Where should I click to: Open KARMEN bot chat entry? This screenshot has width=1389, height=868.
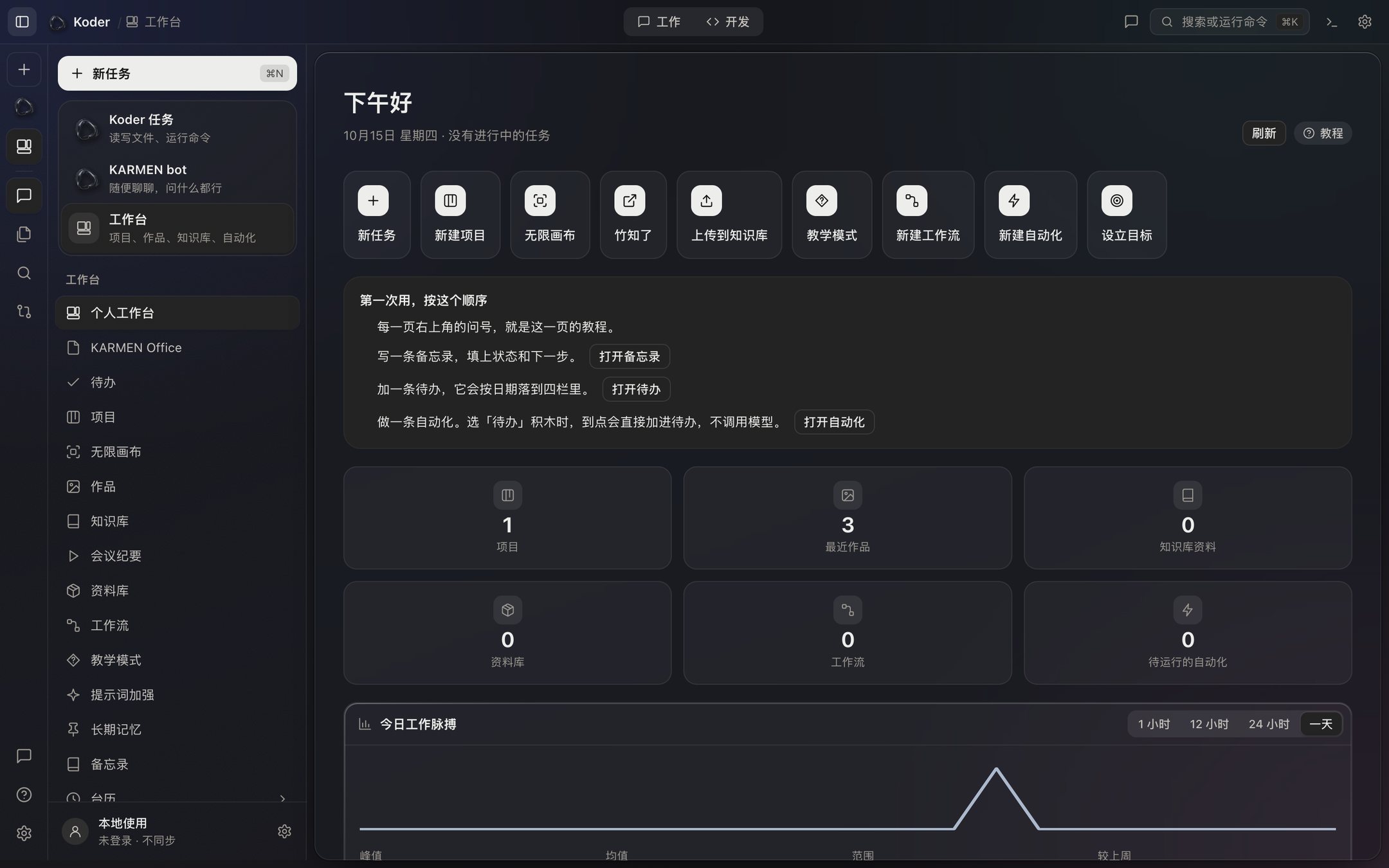pyautogui.click(x=177, y=178)
